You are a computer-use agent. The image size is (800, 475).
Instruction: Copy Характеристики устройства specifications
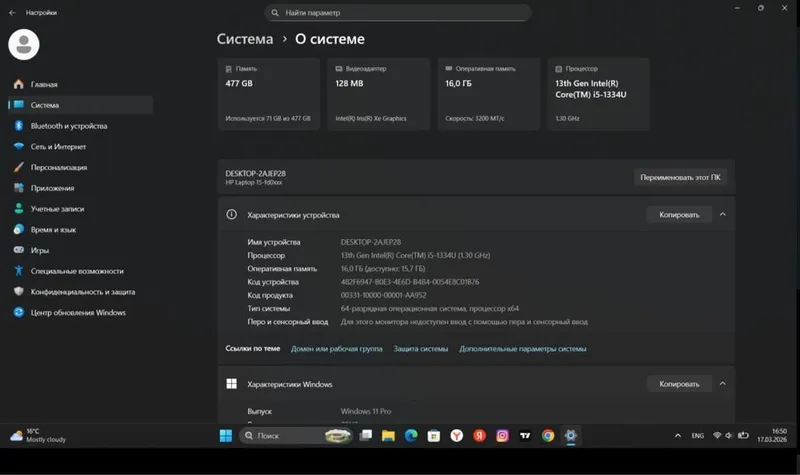point(679,215)
